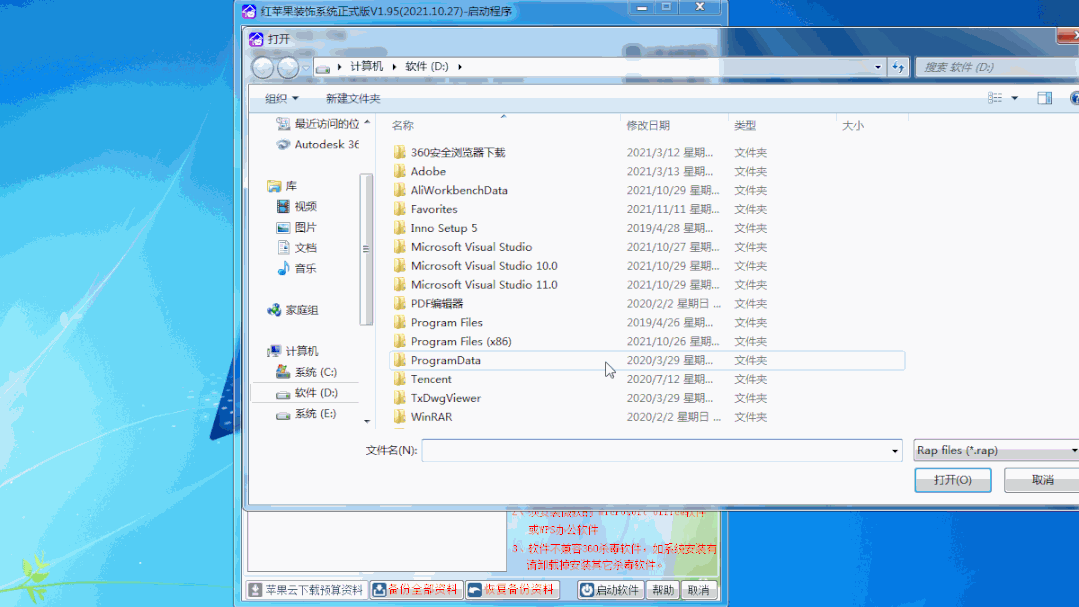
Task: Select 家庭组 in the navigation pane
Action: (293, 310)
